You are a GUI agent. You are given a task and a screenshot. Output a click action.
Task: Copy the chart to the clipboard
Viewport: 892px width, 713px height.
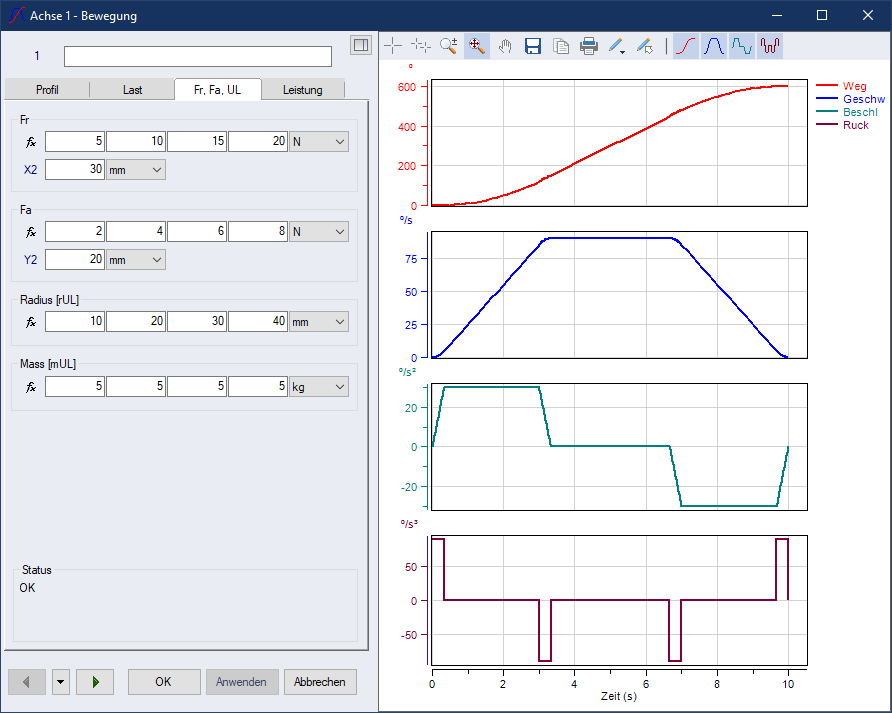(x=561, y=46)
